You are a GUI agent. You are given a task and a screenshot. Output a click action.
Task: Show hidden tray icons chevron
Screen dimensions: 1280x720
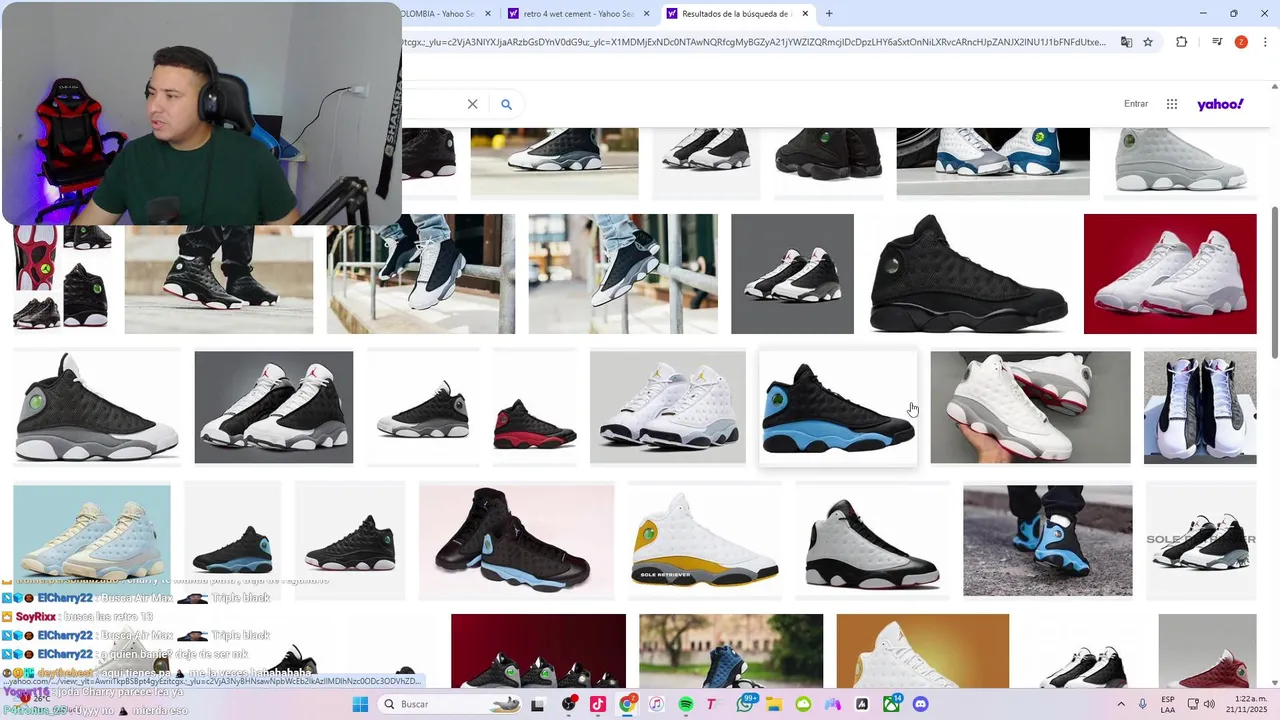[1121, 704]
